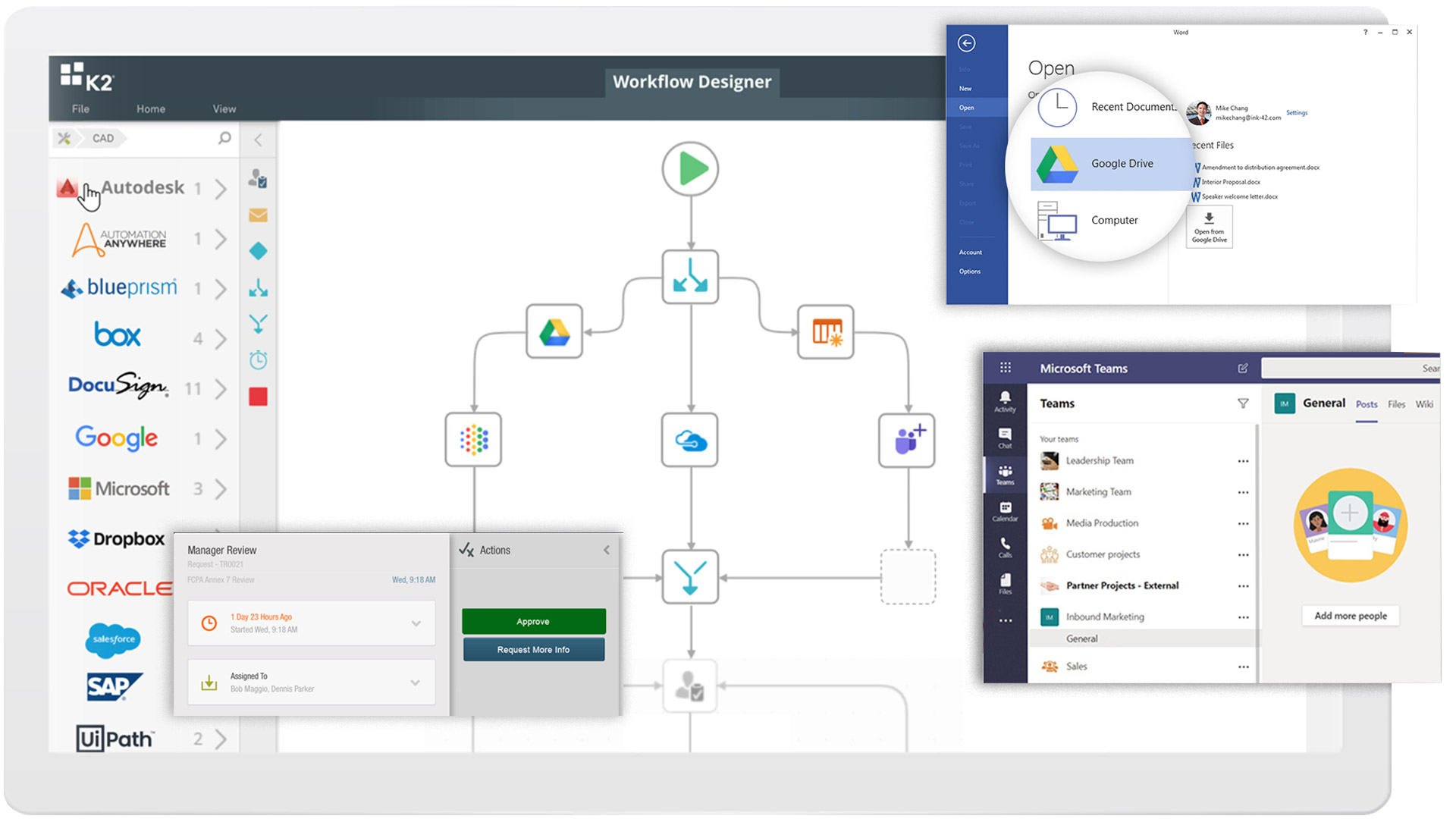The width and height of the screenshot is (1456, 819).
Task: Collapse the toolbox panel with left chevron
Action: (258, 140)
